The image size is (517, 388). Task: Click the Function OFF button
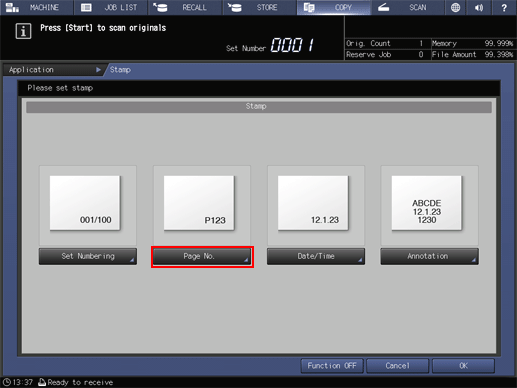(332, 366)
